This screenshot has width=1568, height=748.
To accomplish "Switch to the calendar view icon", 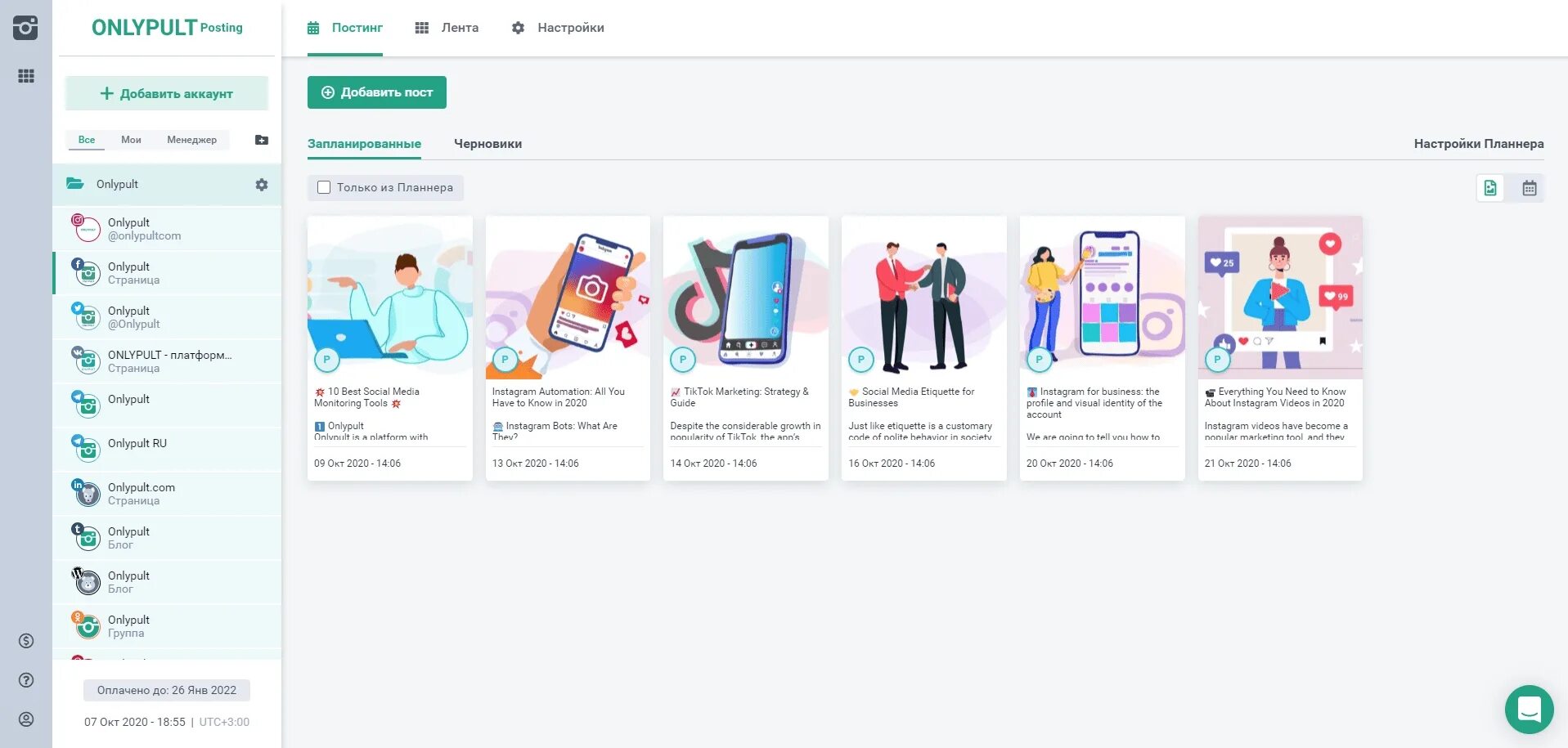I will (1530, 189).
